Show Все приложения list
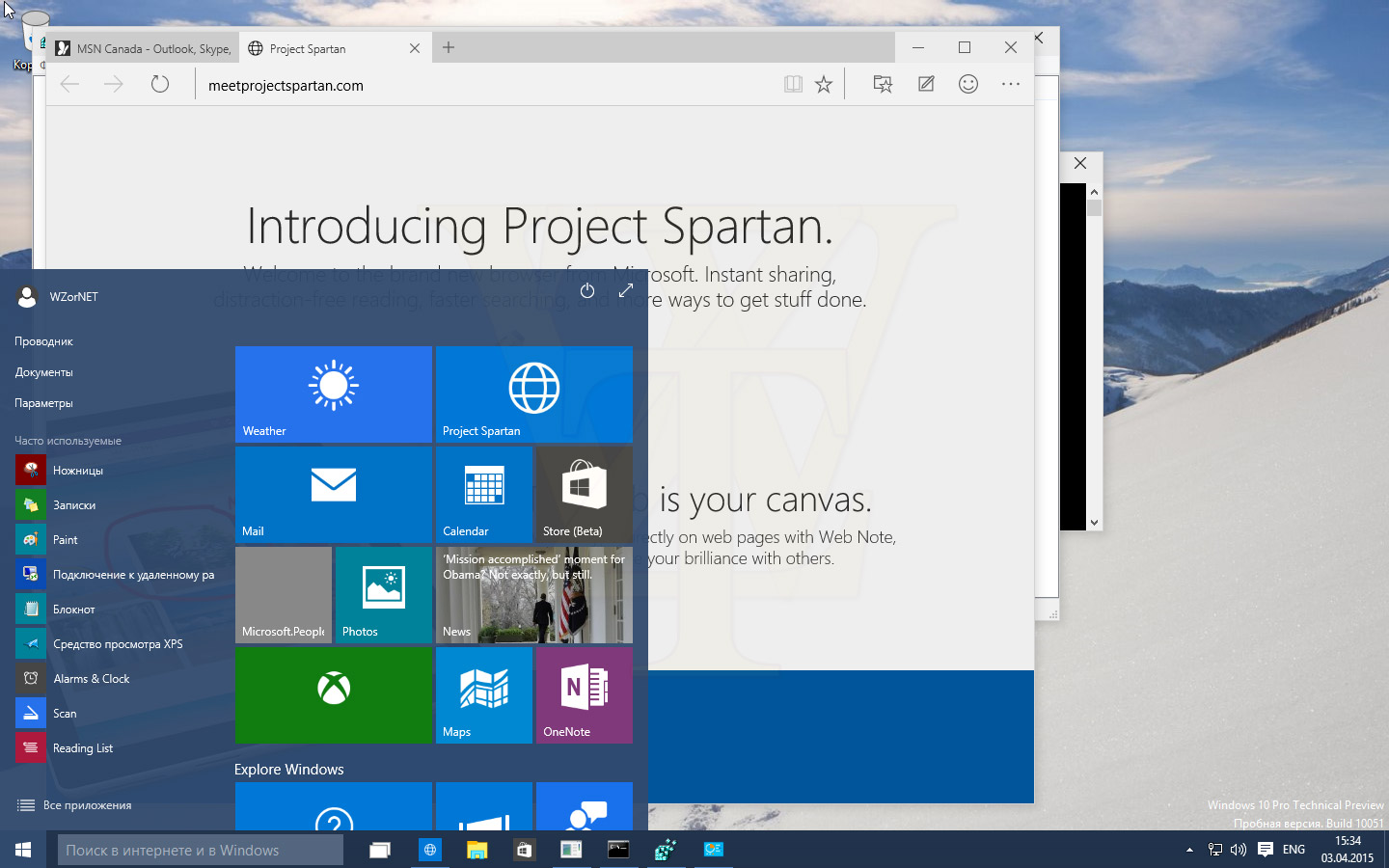Viewport: 1389px width, 868px height. coord(75,805)
